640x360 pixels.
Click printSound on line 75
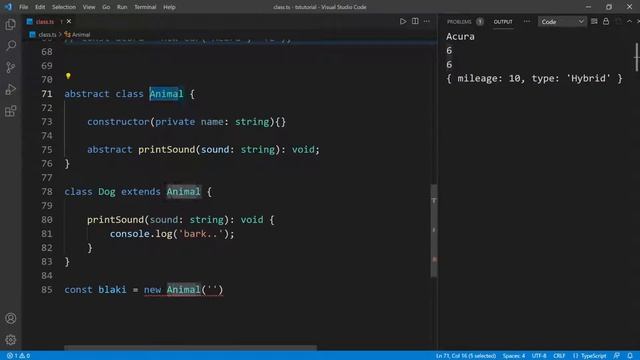167,149
